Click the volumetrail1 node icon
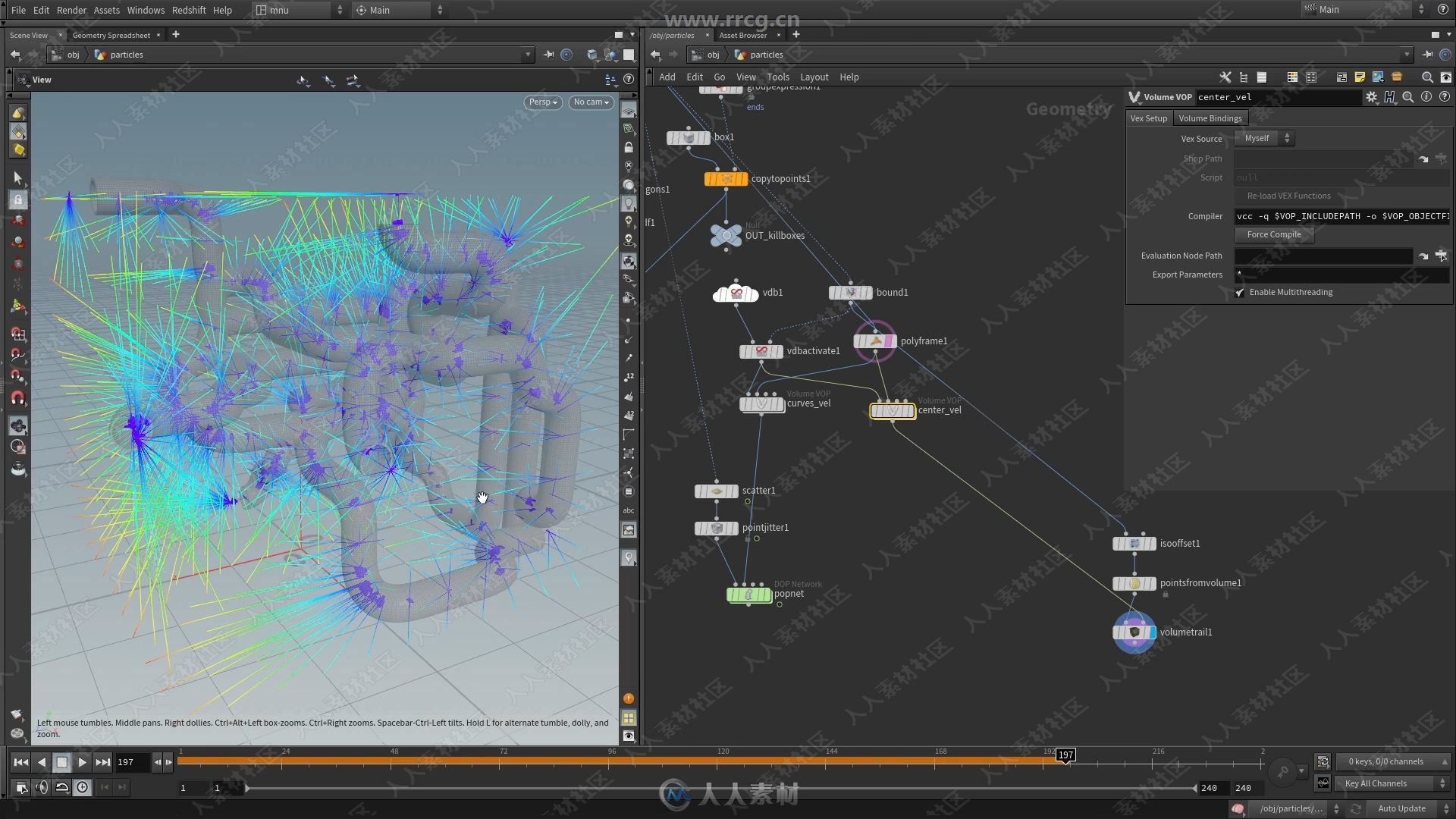Image resolution: width=1456 pixels, height=819 pixels. click(x=1133, y=631)
